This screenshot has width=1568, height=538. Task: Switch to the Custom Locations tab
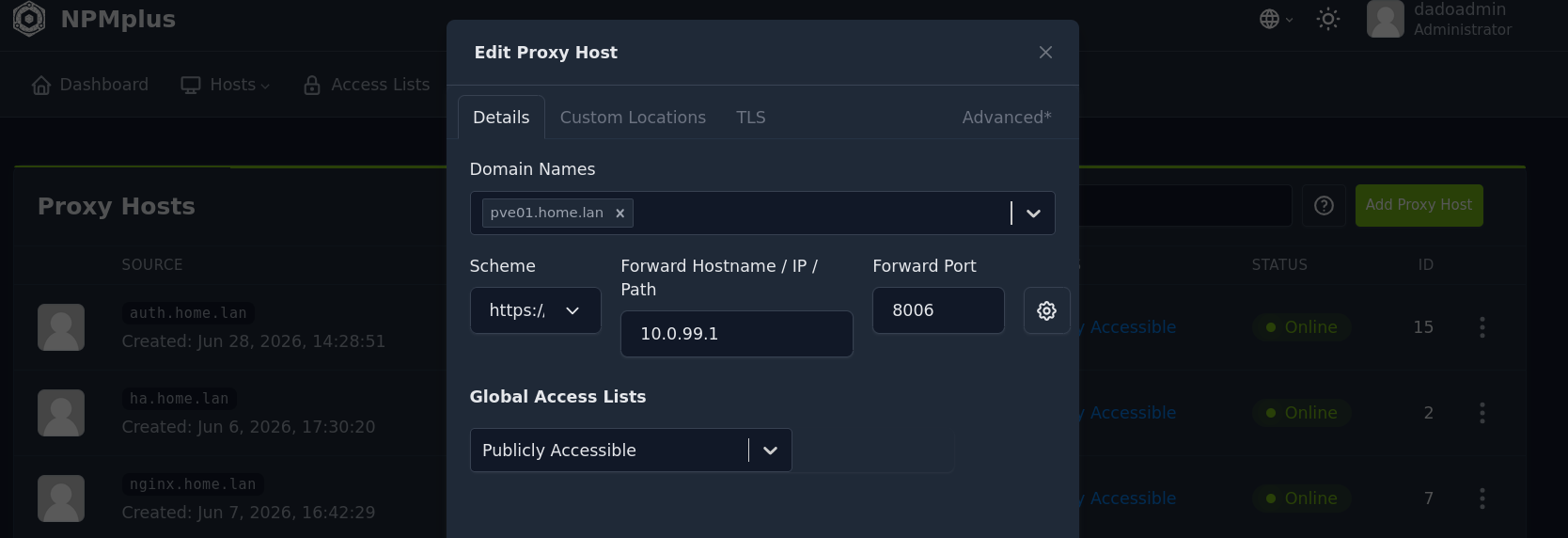(633, 118)
